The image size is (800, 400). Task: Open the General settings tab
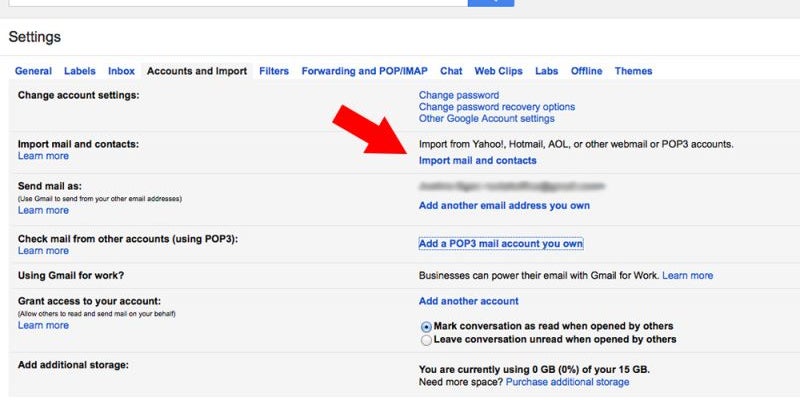click(x=33, y=71)
